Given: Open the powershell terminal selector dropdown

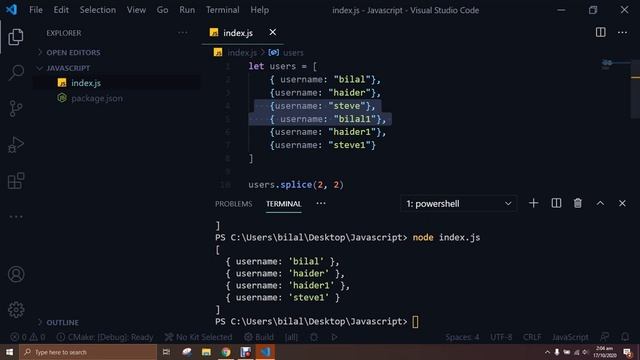Looking at the screenshot, I should (458, 204).
